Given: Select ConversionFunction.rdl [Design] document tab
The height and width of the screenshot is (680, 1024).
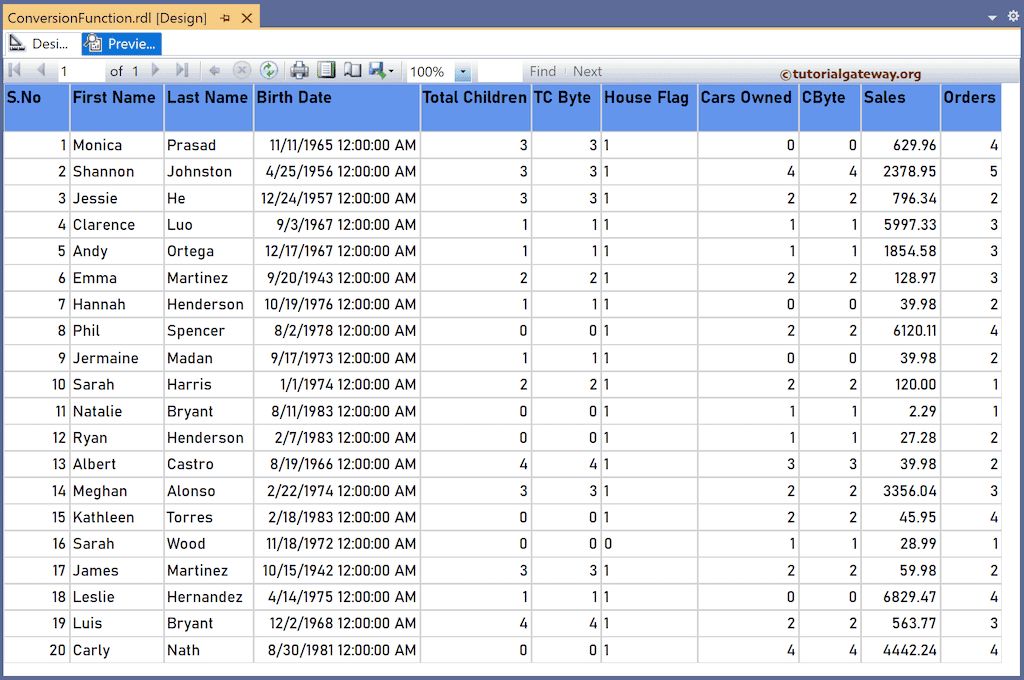Looking at the screenshot, I should tap(107, 18).
